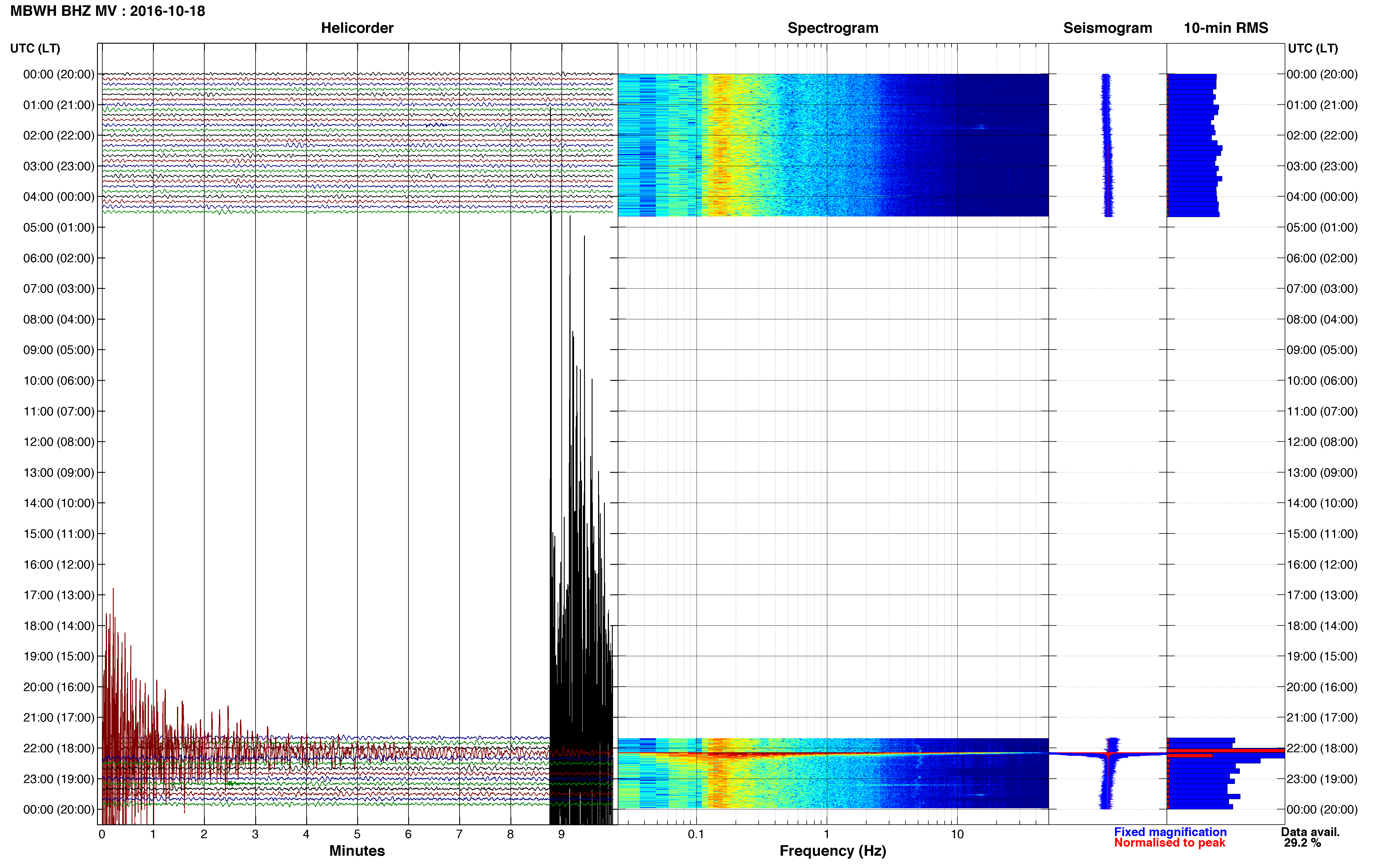Click minute tick '5' on helicorder axis

point(357,834)
